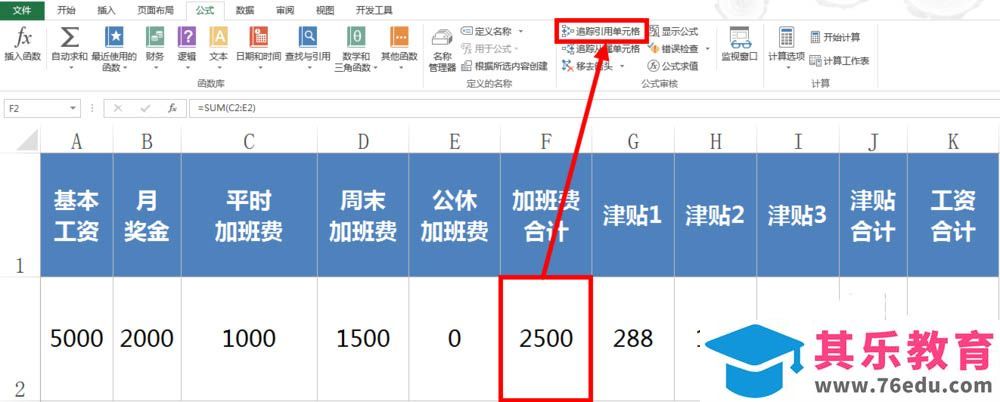This screenshot has height=402, width=1000.
Task: Select column F header
Action: point(546,140)
